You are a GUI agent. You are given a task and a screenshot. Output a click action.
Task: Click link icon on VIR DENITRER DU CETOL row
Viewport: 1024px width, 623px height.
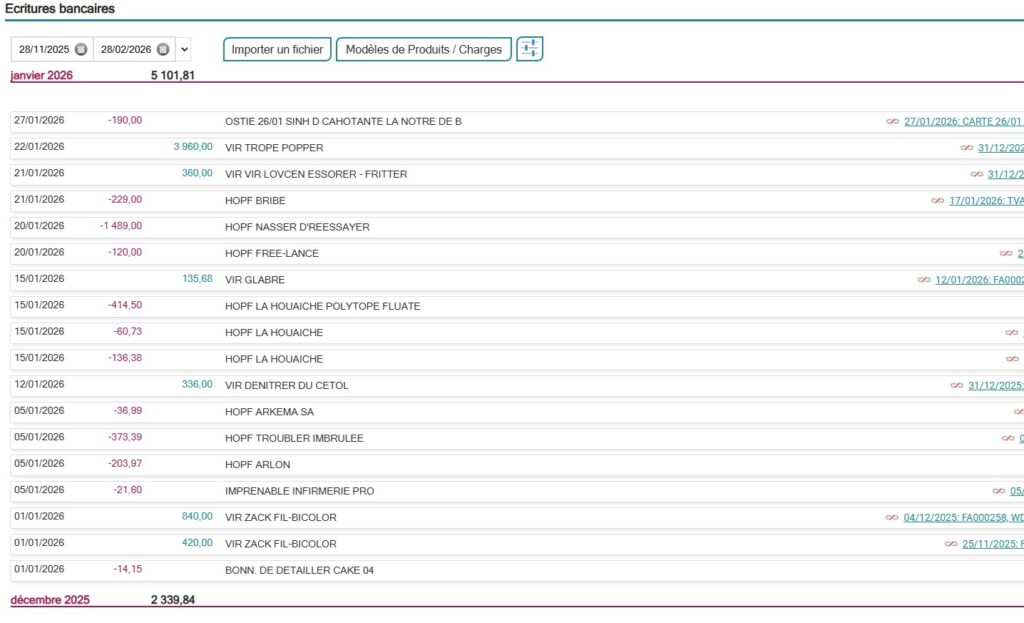tap(956, 385)
